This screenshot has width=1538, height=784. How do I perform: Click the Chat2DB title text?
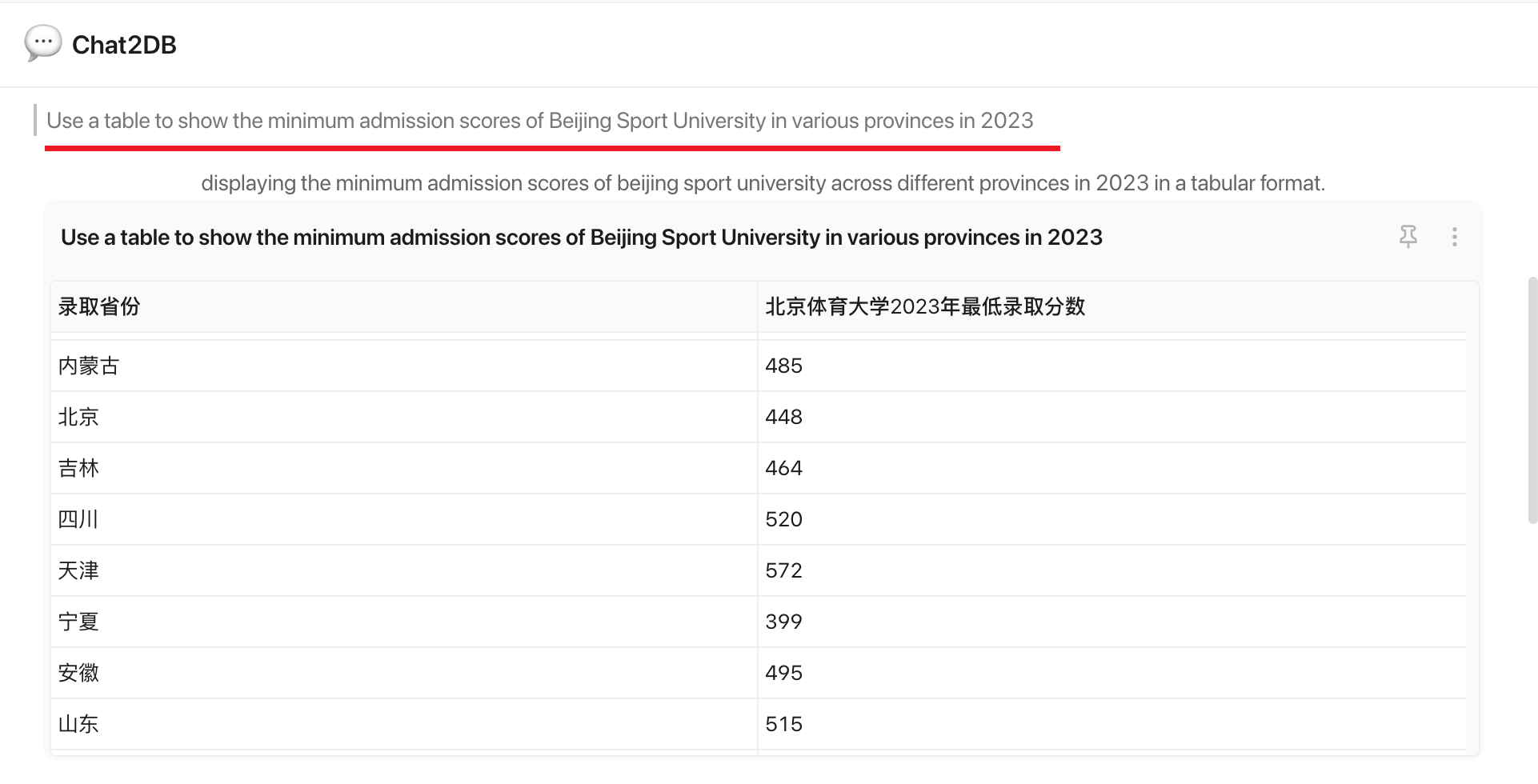(x=124, y=45)
